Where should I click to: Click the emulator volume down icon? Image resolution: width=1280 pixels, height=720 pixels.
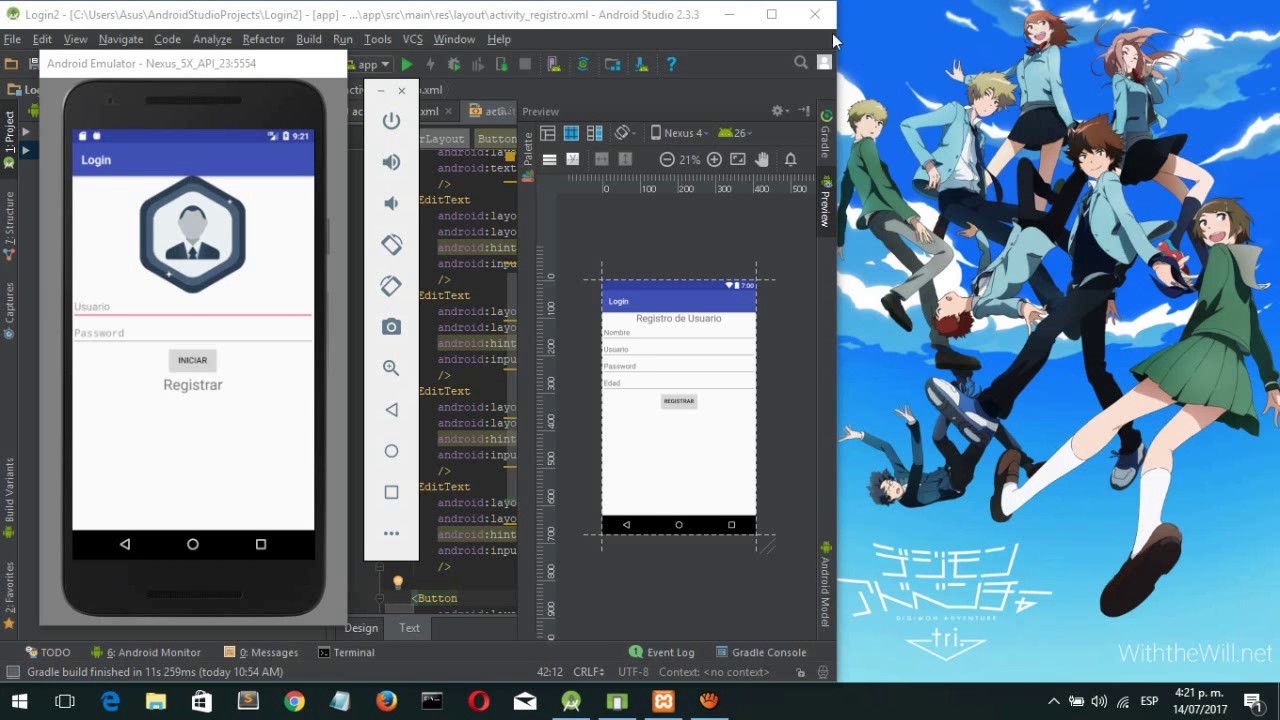(391, 203)
